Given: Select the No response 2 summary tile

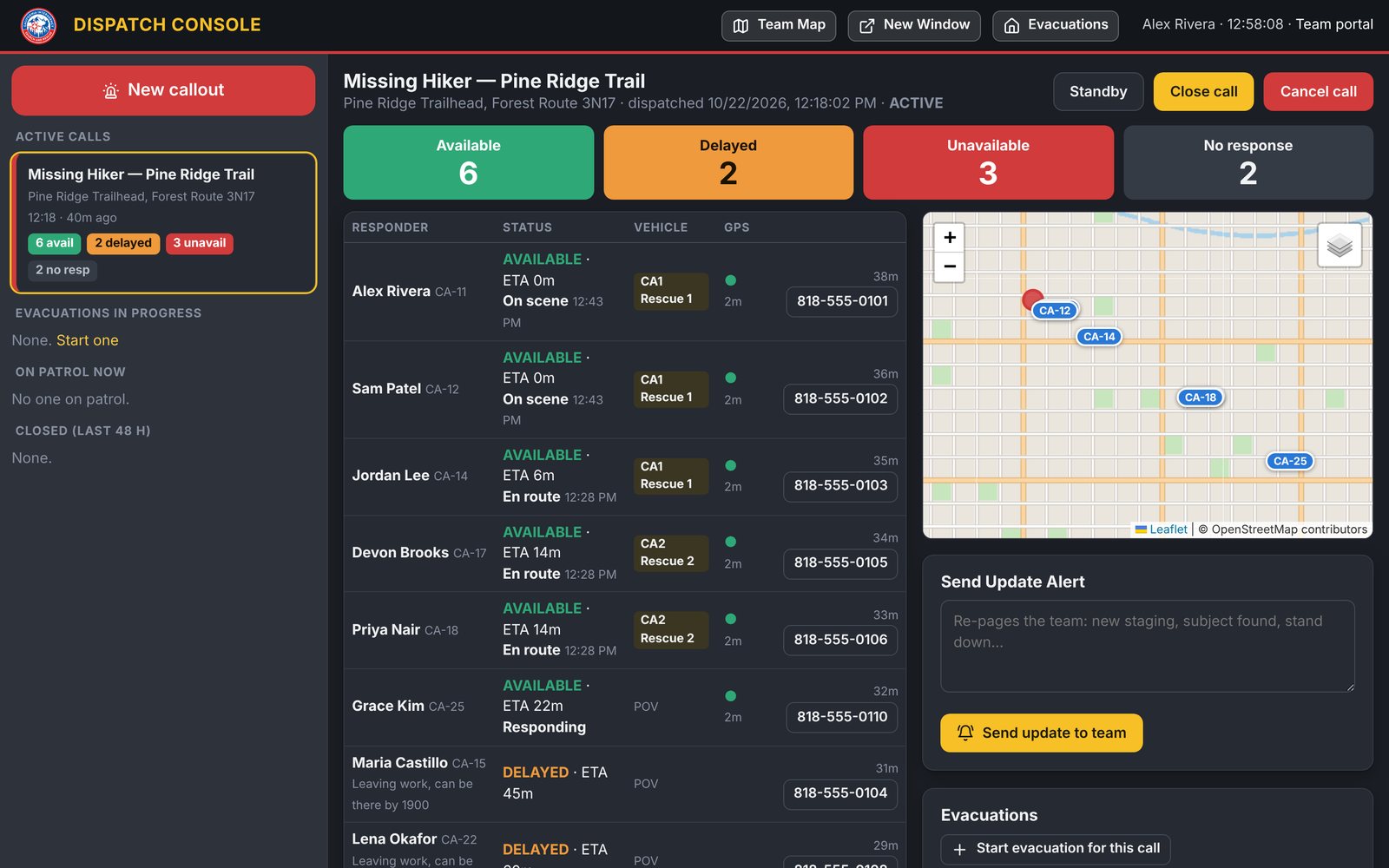Looking at the screenshot, I should (x=1248, y=162).
